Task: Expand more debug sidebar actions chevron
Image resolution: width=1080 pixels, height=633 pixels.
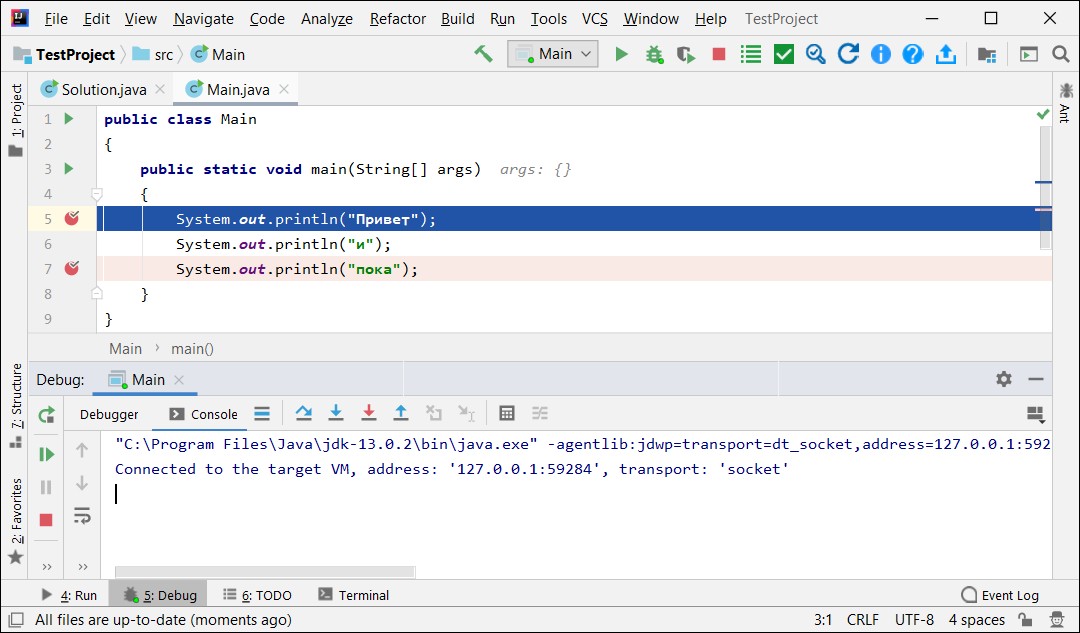Action: coord(46,567)
